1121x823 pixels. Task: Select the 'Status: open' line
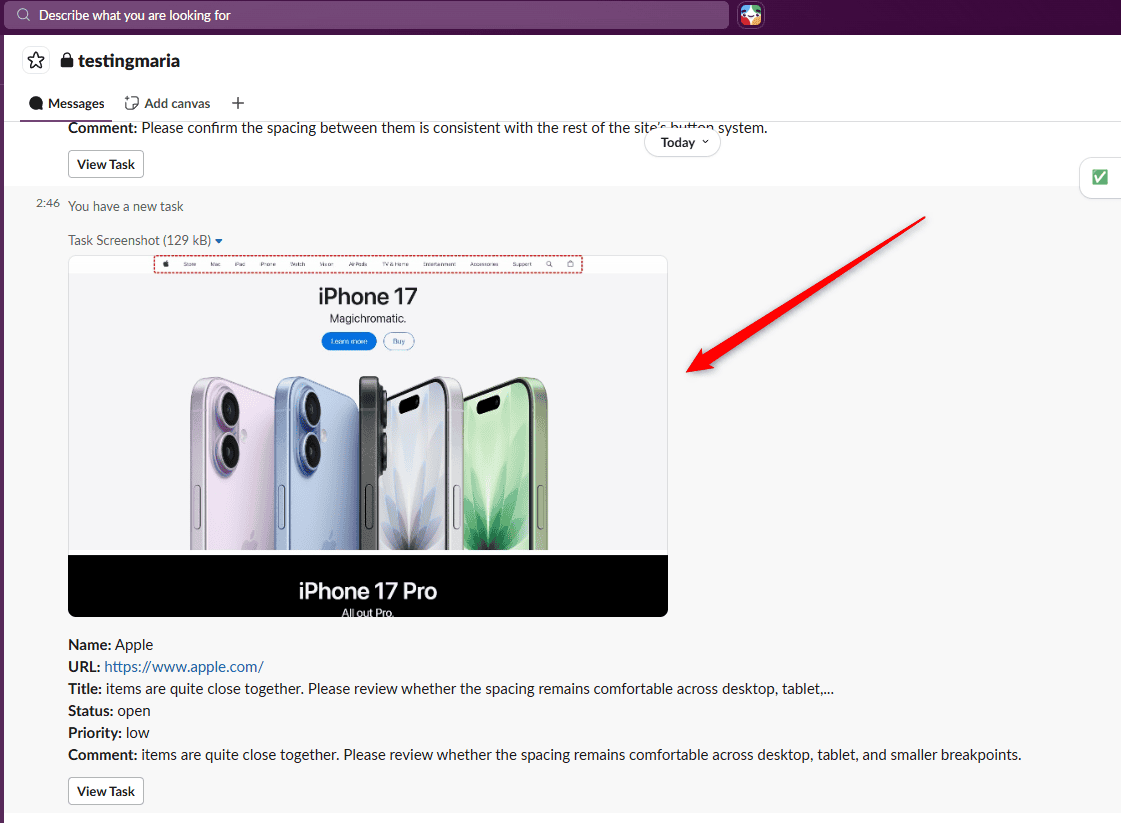[109, 711]
